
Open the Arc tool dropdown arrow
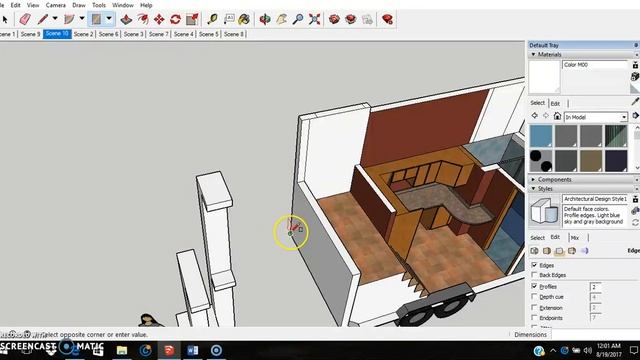click(x=82, y=19)
